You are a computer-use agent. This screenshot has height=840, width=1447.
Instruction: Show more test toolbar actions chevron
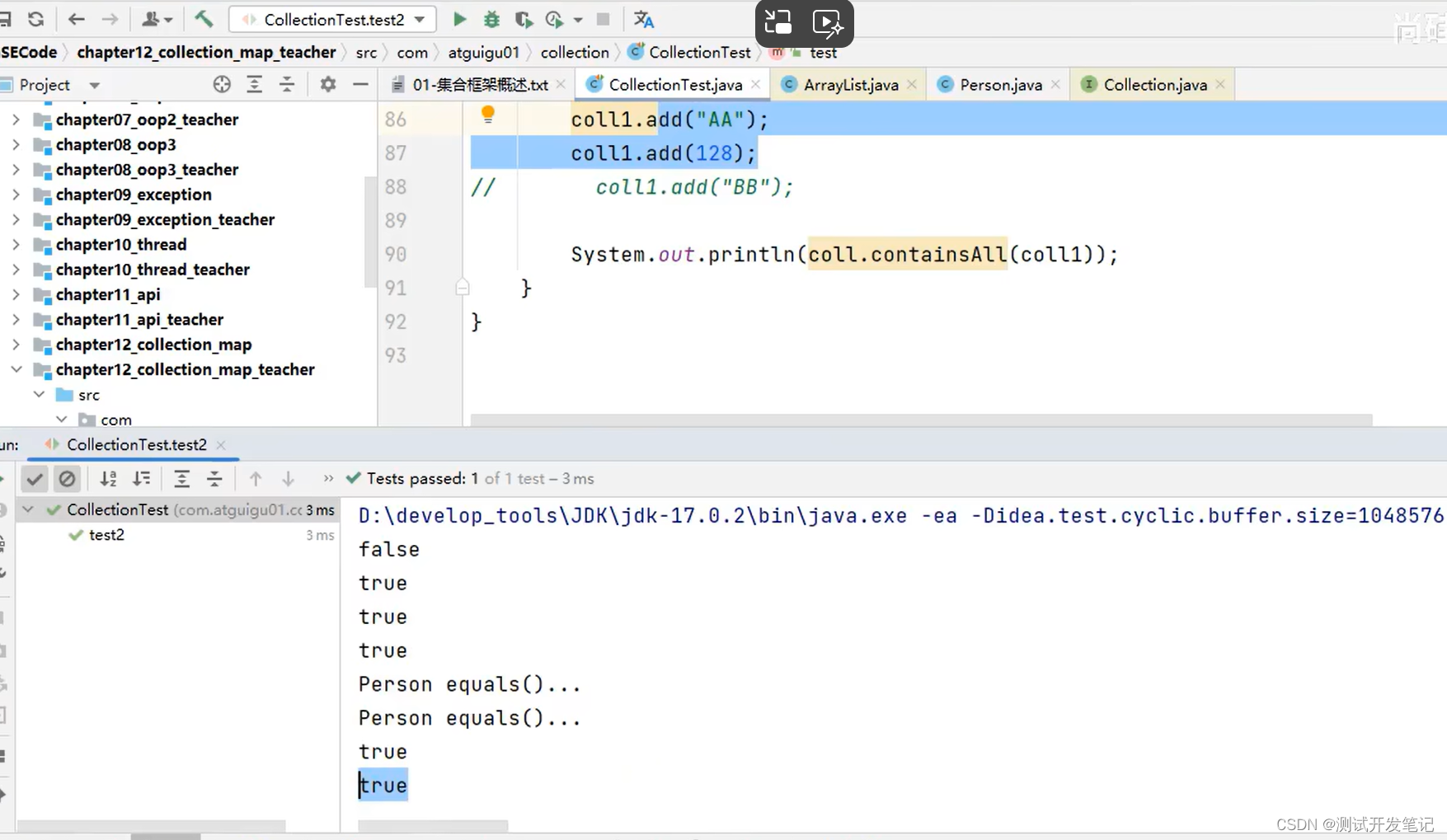pyautogui.click(x=328, y=478)
